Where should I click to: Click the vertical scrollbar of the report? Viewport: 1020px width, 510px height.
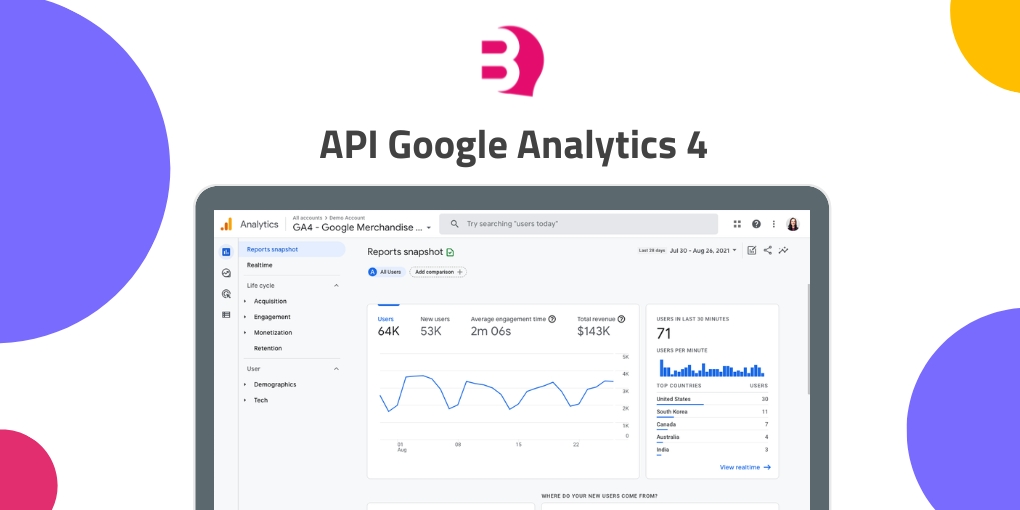point(809,338)
